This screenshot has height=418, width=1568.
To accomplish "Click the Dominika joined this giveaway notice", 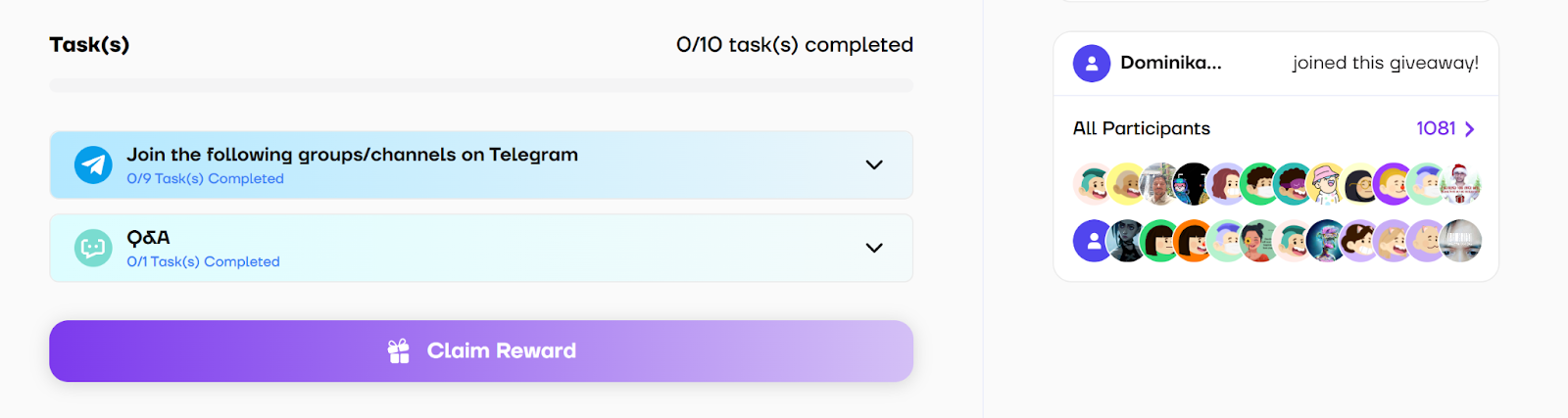I will point(1276,64).
